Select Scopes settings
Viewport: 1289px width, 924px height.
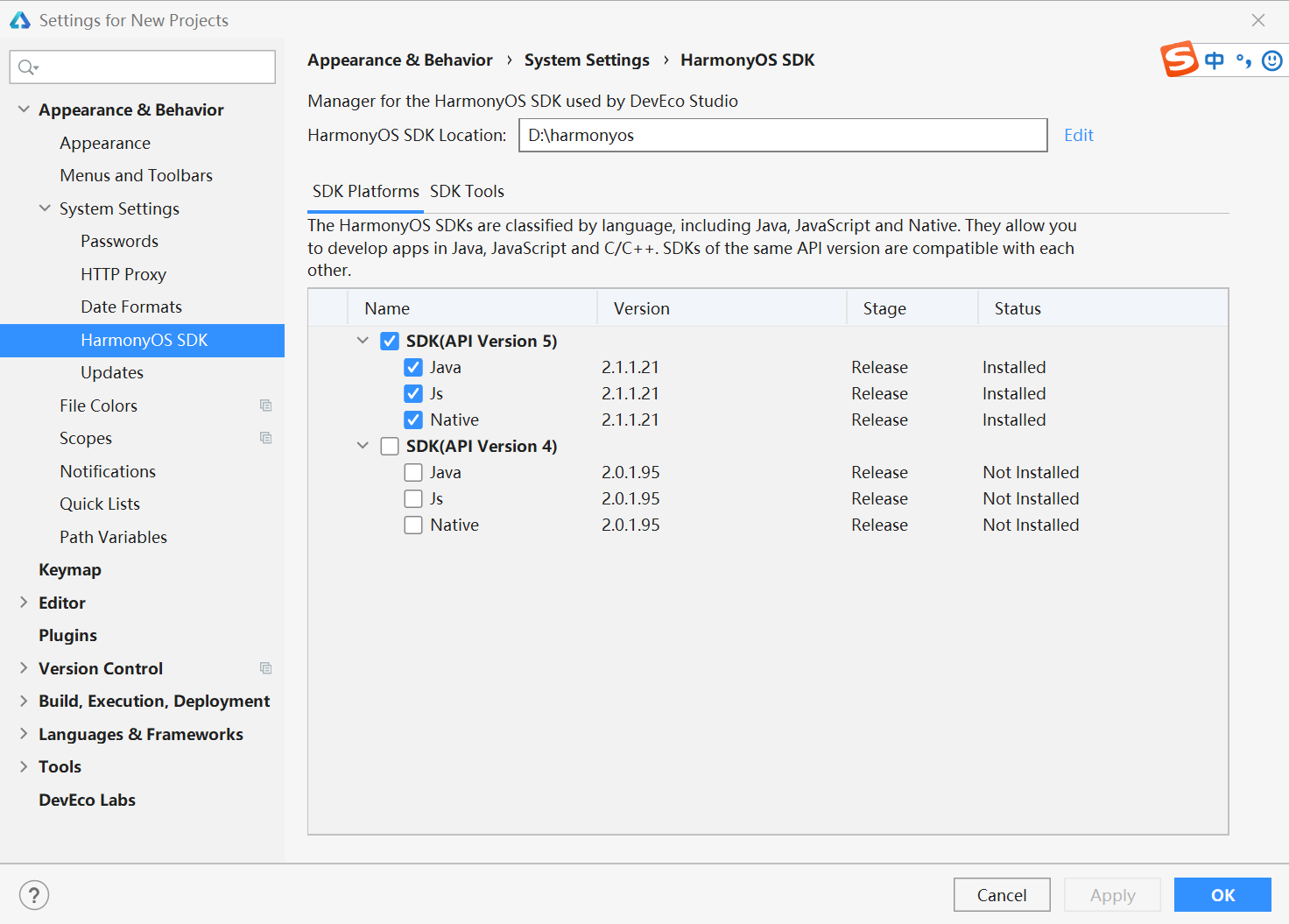point(86,438)
